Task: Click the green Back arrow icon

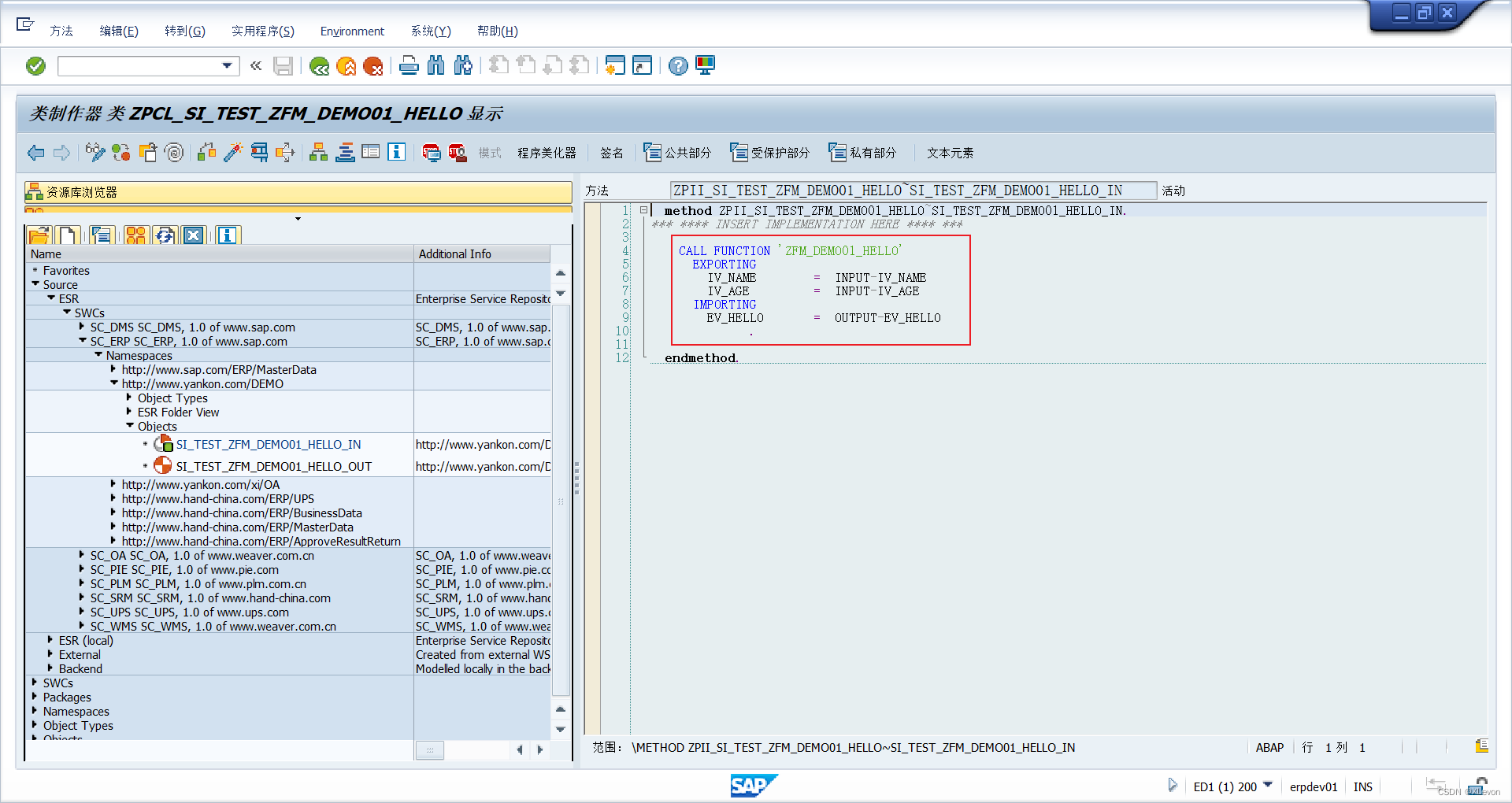Action: 320,66
